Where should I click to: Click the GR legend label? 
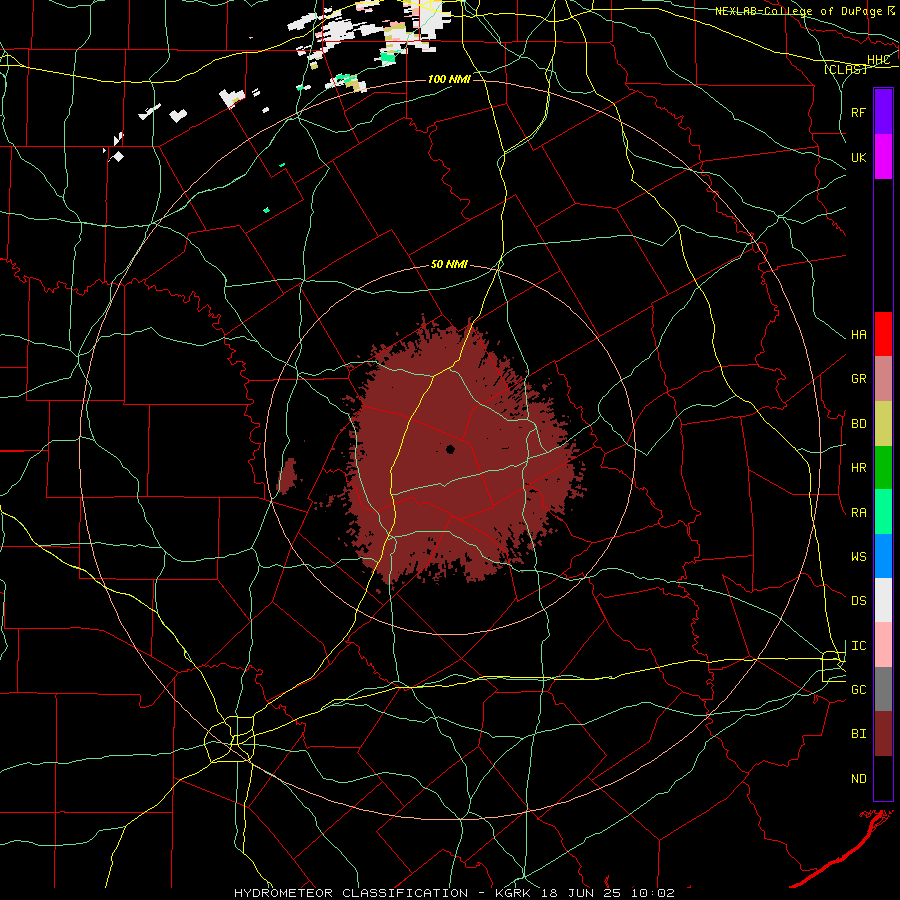858,379
